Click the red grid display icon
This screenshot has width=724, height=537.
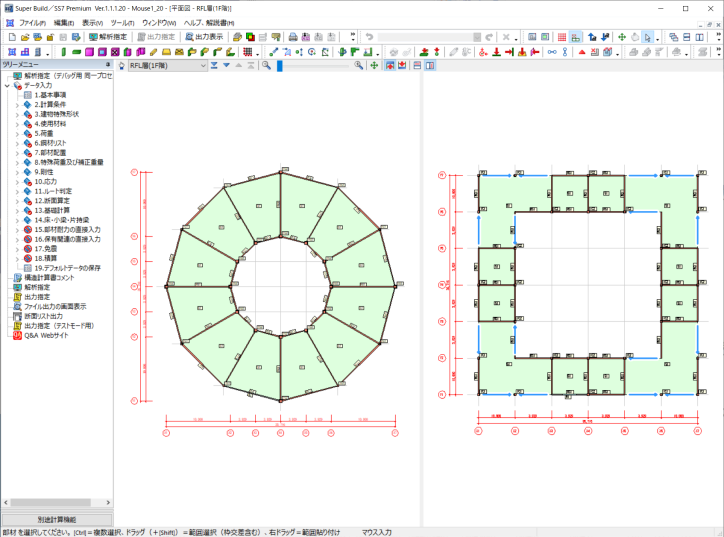click(562, 37)
